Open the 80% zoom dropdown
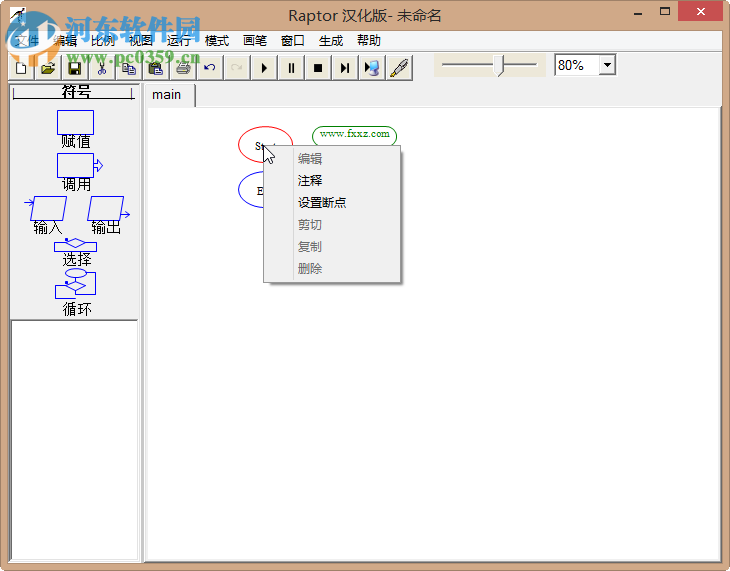This screenshot has width=730, height=571. (x=607, y=65)
